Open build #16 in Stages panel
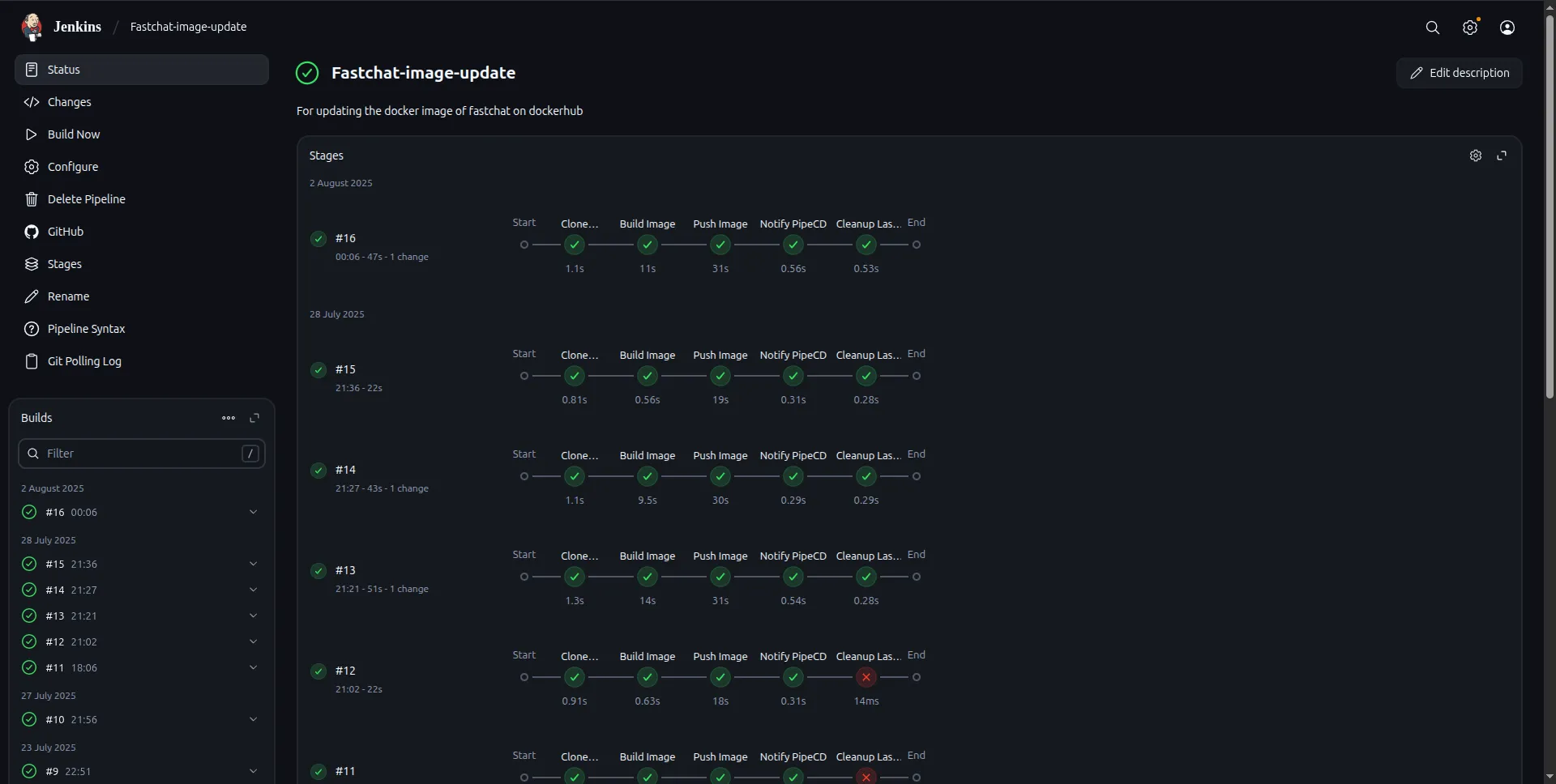This screenshot has width=1556, height=784. pos(345,238)
